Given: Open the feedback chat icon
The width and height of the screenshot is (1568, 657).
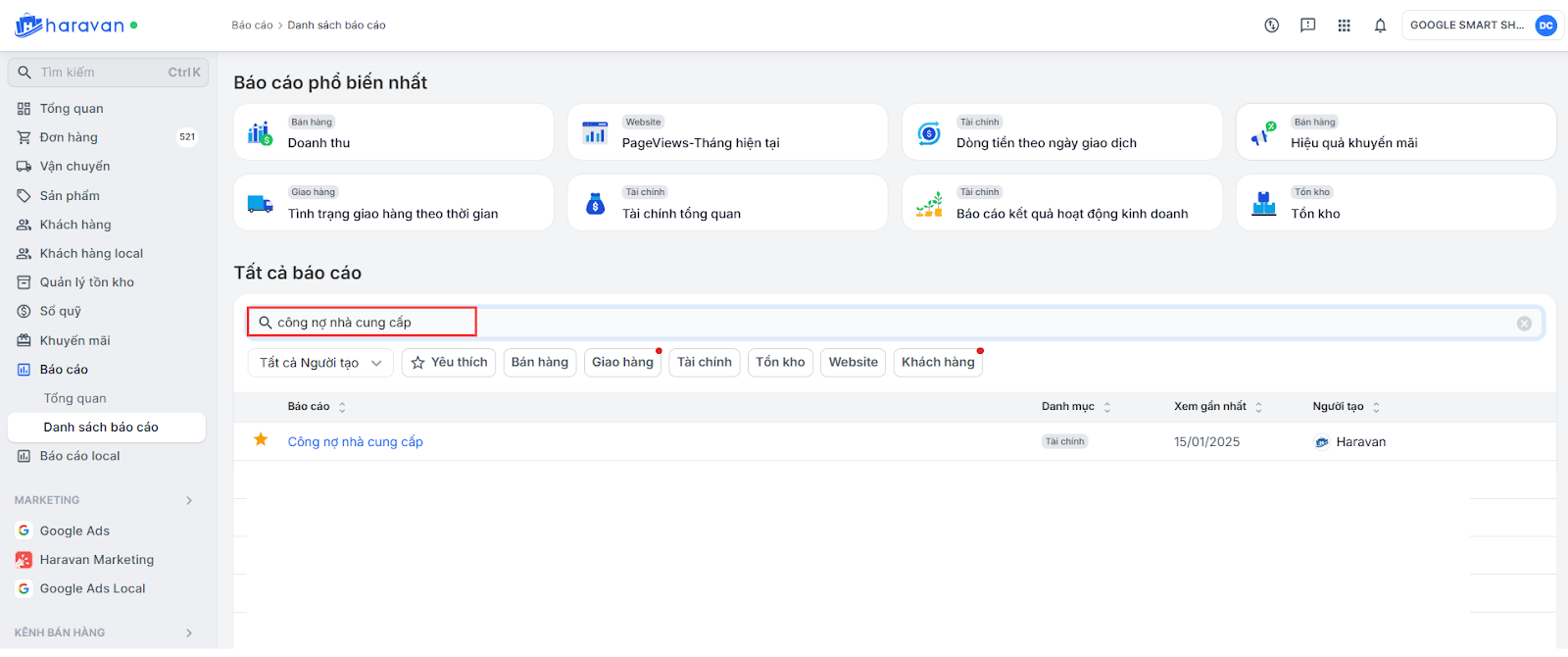Looking at the screenshot, I should coord(1307,25).
